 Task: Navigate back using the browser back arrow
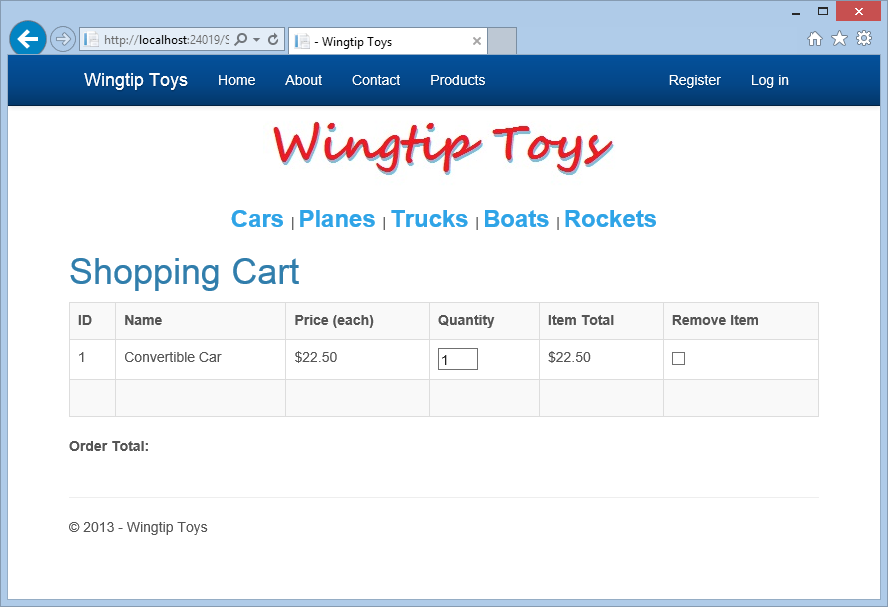coord(27,38)
